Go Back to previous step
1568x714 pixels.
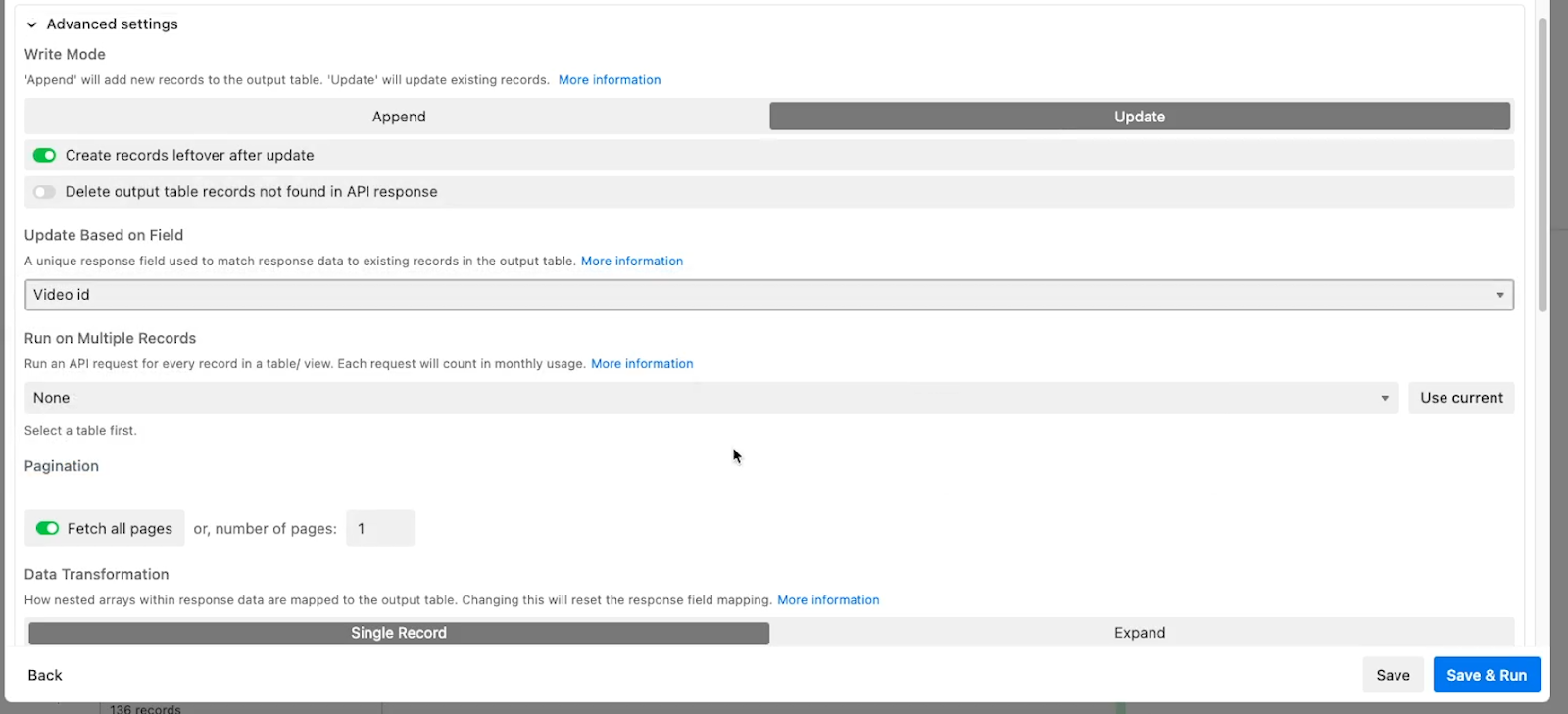[45, 675]
